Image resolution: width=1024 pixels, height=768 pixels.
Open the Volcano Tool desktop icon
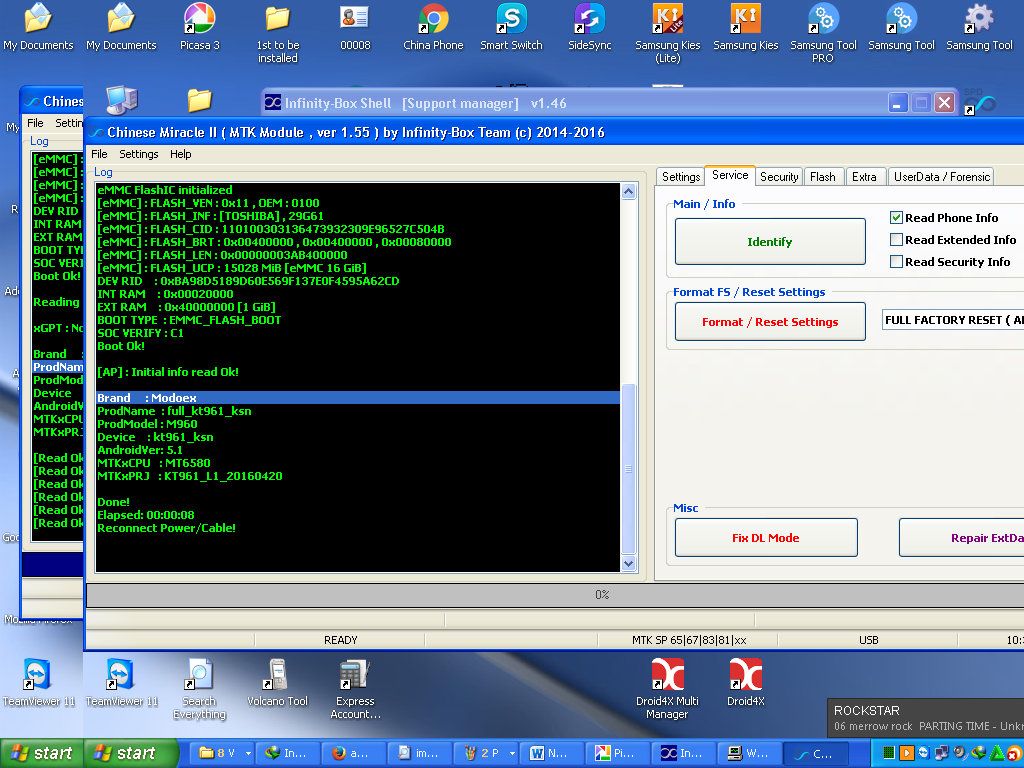(x=277, y=676)
